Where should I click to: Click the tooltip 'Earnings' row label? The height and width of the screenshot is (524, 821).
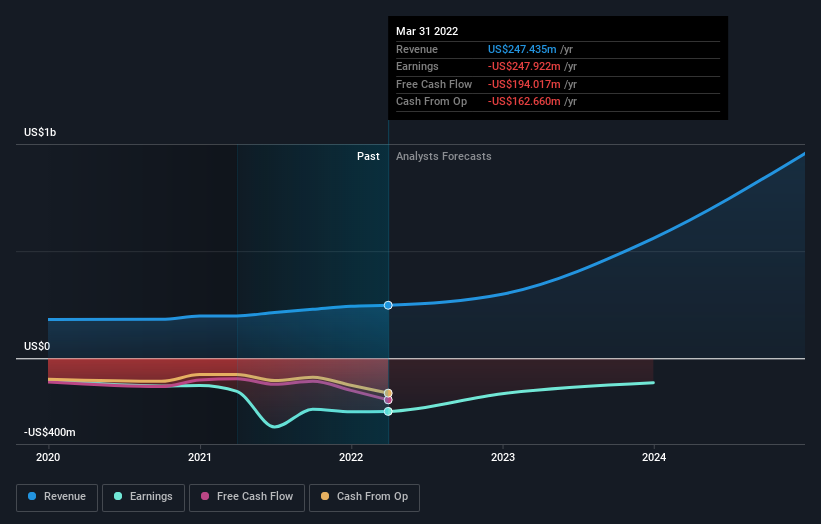click(417, 66)
